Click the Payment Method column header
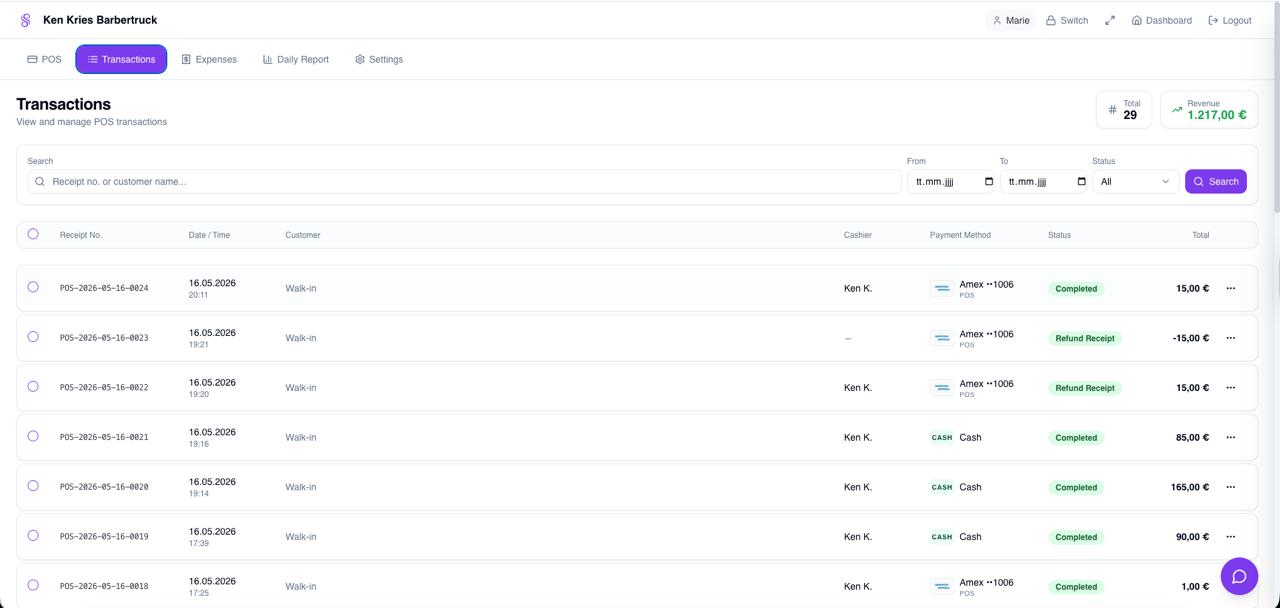Screen dimensions: 1280x608 pos(960,235)
